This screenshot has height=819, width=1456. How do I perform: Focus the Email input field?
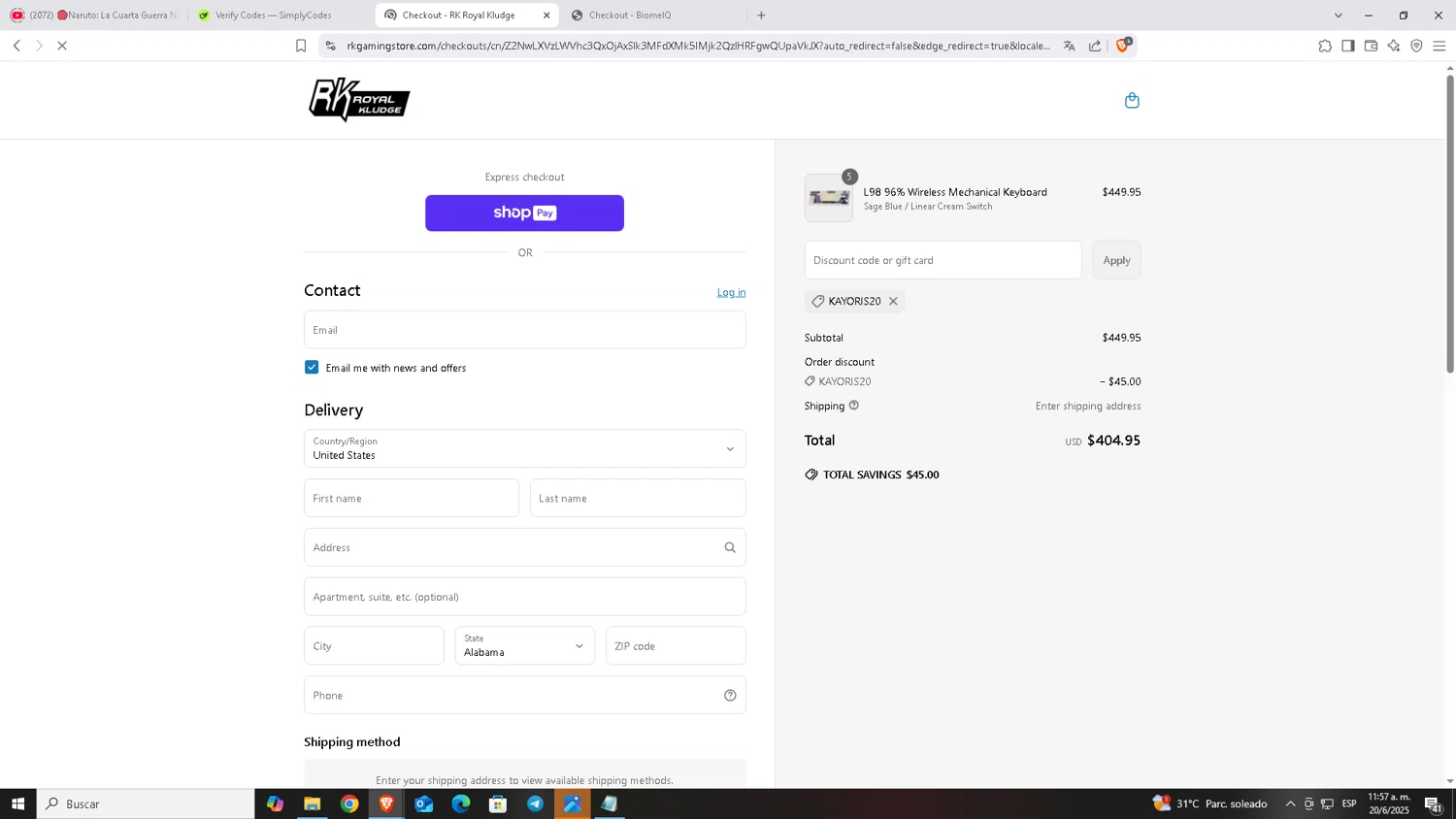pyautogui.click(x=525, y=330)
